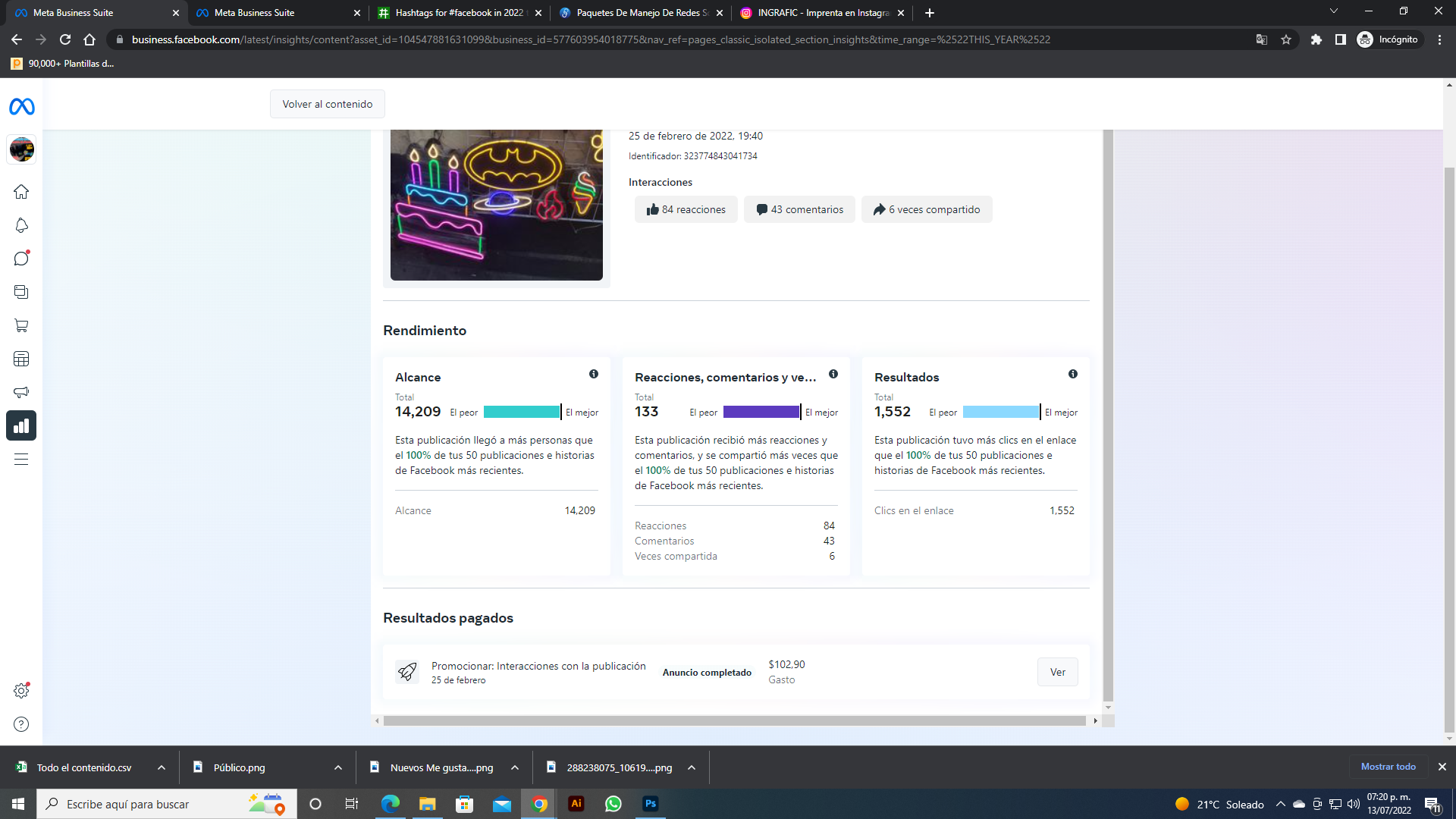This screenshot has width=1456, height=819.
Task: Expand options for Público.png download
Action: tap(338, 767)
